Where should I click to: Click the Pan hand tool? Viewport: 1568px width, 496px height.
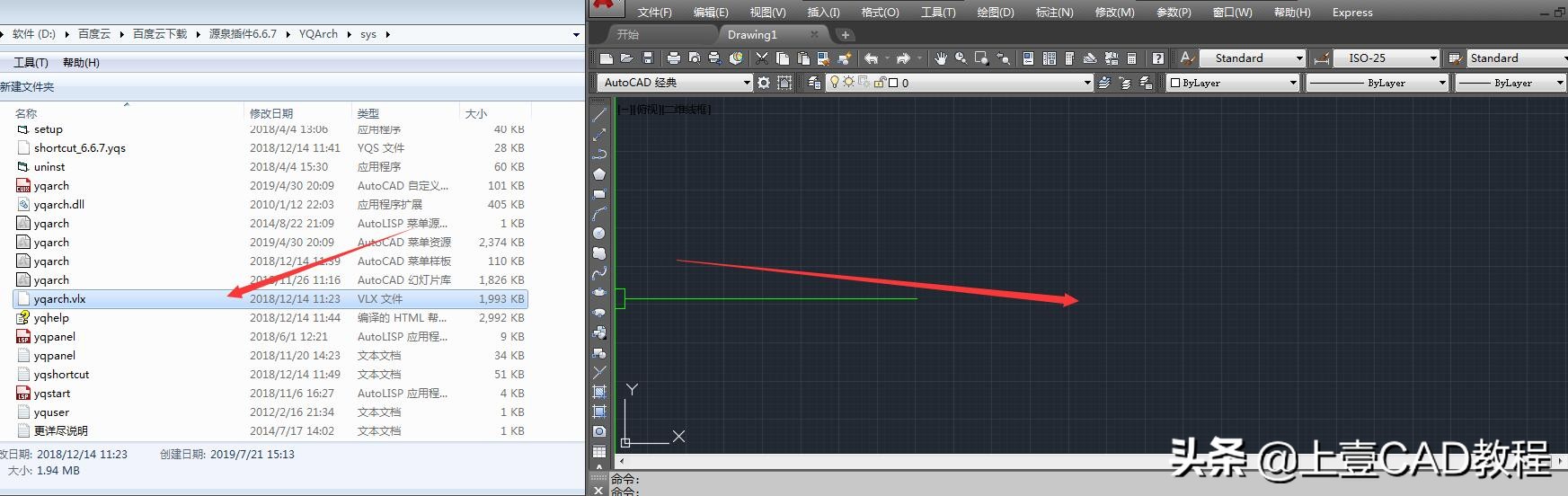click(940, 58)
